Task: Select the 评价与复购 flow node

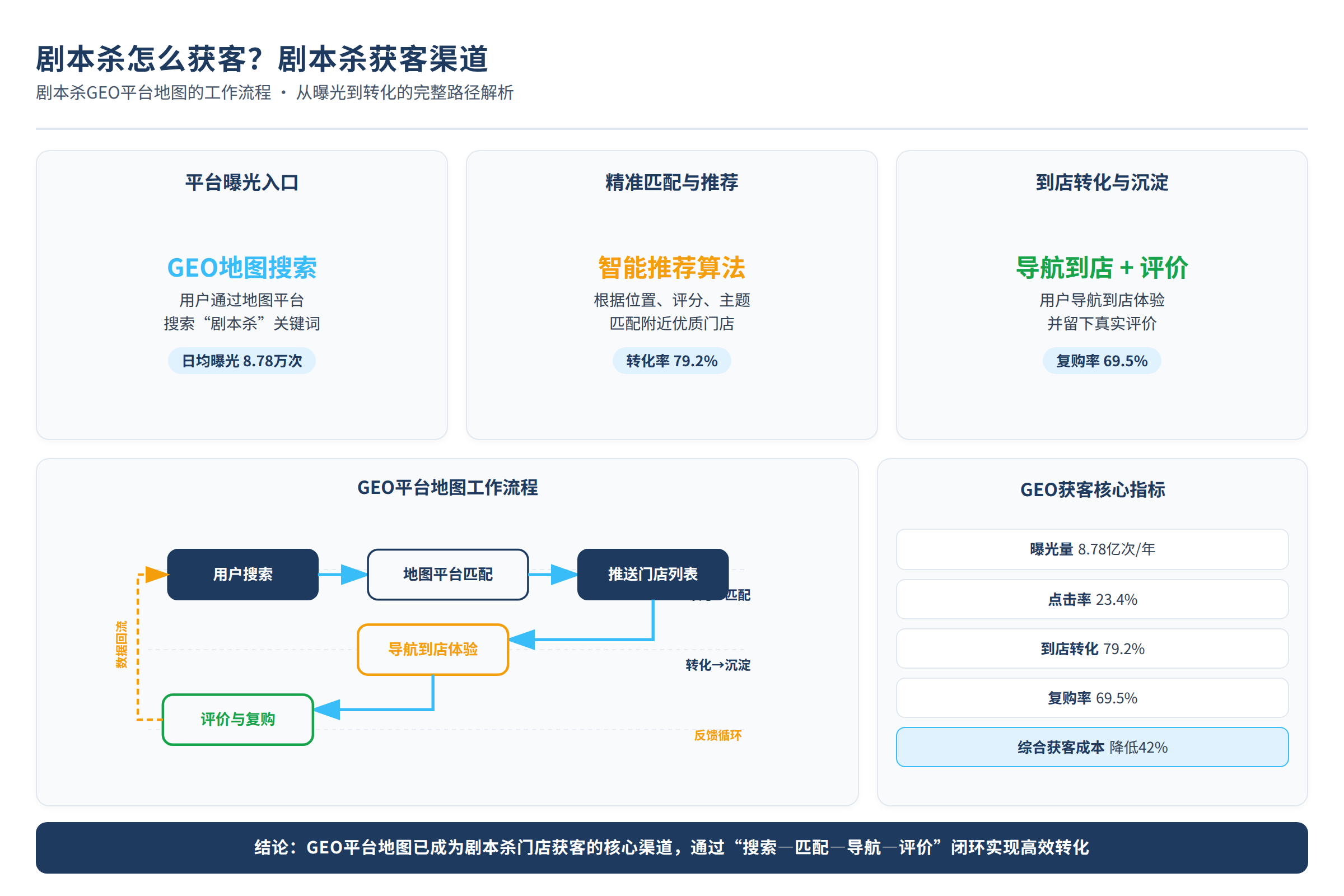Action: 237,719
